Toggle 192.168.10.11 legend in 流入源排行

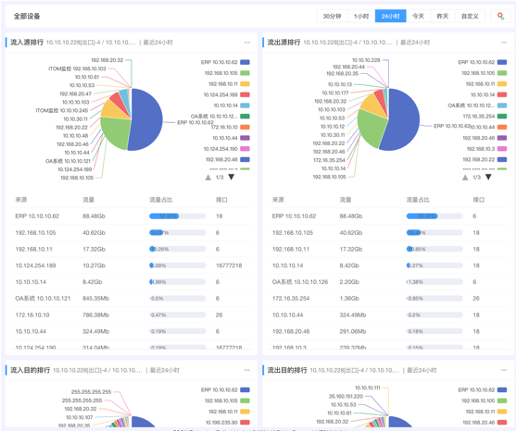coord(229,84)
